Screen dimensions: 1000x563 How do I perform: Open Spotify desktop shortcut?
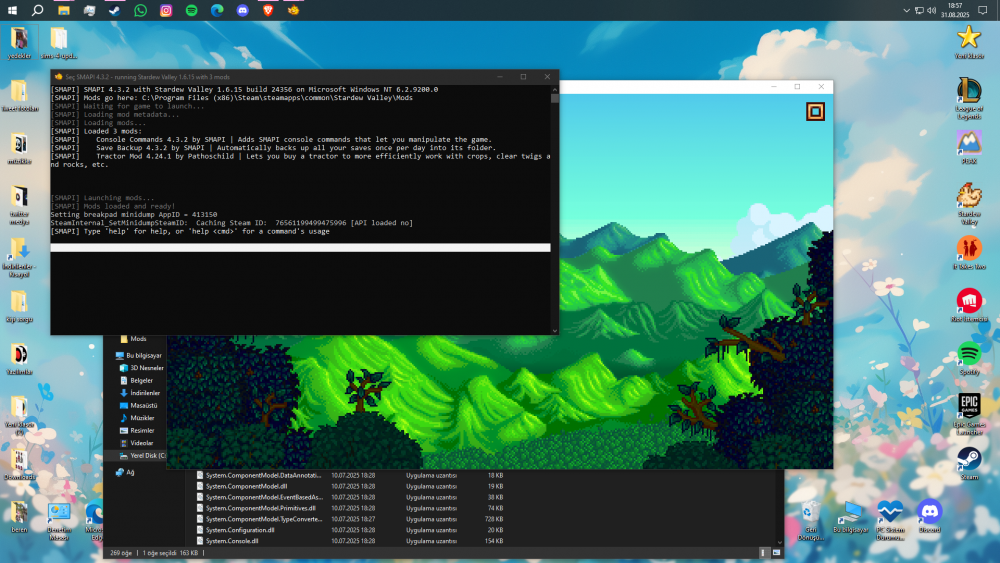click(x=969, y=358)
